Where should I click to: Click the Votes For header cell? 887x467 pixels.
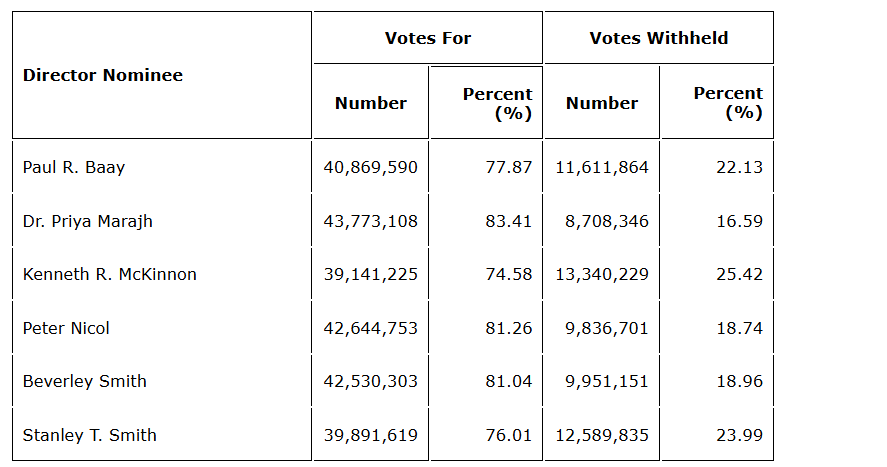pyautogui.click(x=427, y=38)
